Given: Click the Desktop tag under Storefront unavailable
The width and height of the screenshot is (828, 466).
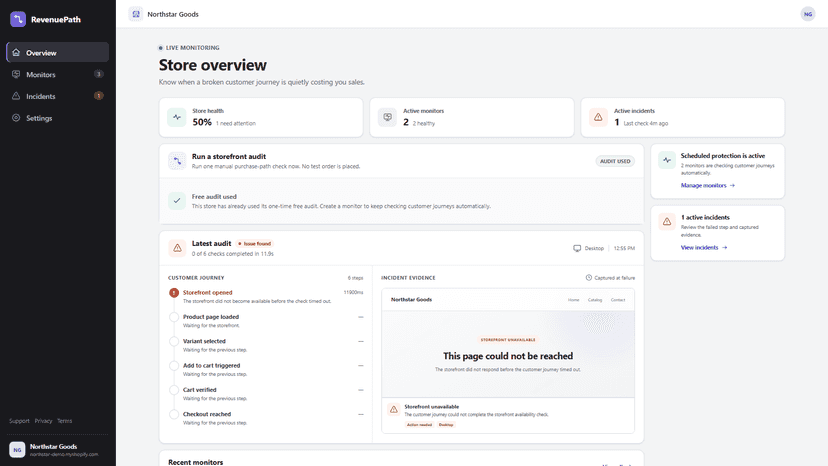Looking at the screenshot, I should 446,425.
